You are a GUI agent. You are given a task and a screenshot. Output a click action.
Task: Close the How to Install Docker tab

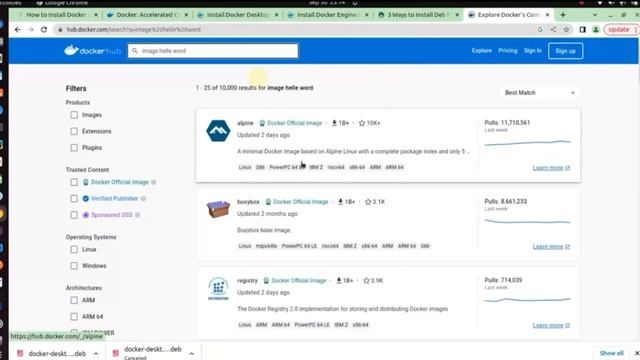tap(96, 15)
